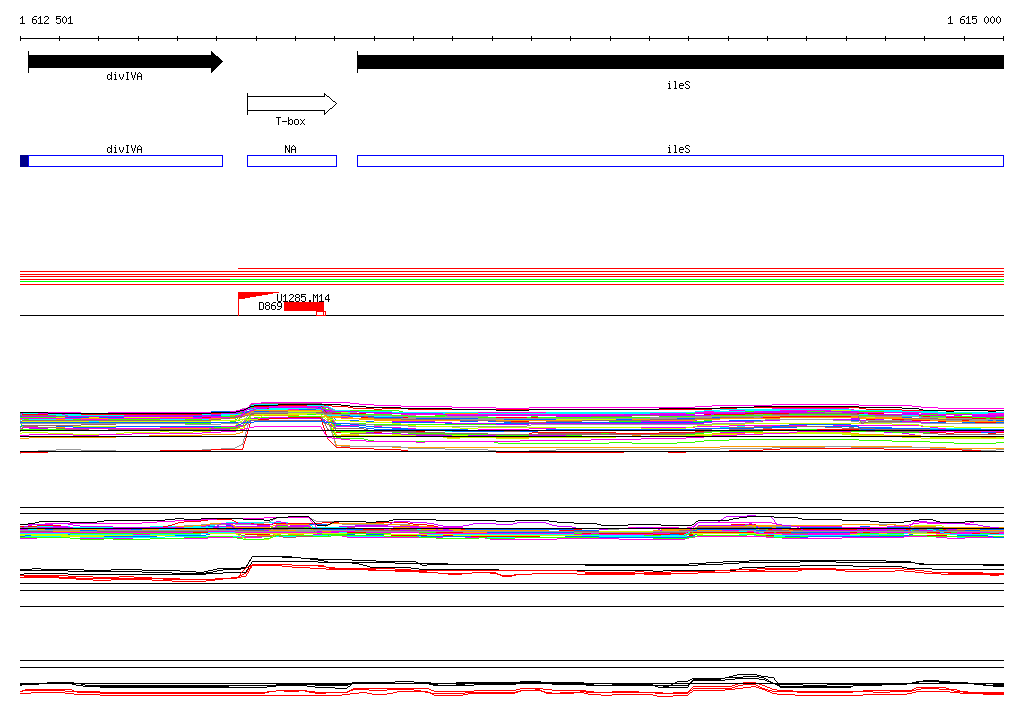Viewport: 1024px width, 714px height.
Task: Select the white T-box arrow feature
Action: [x=292, y=104]
